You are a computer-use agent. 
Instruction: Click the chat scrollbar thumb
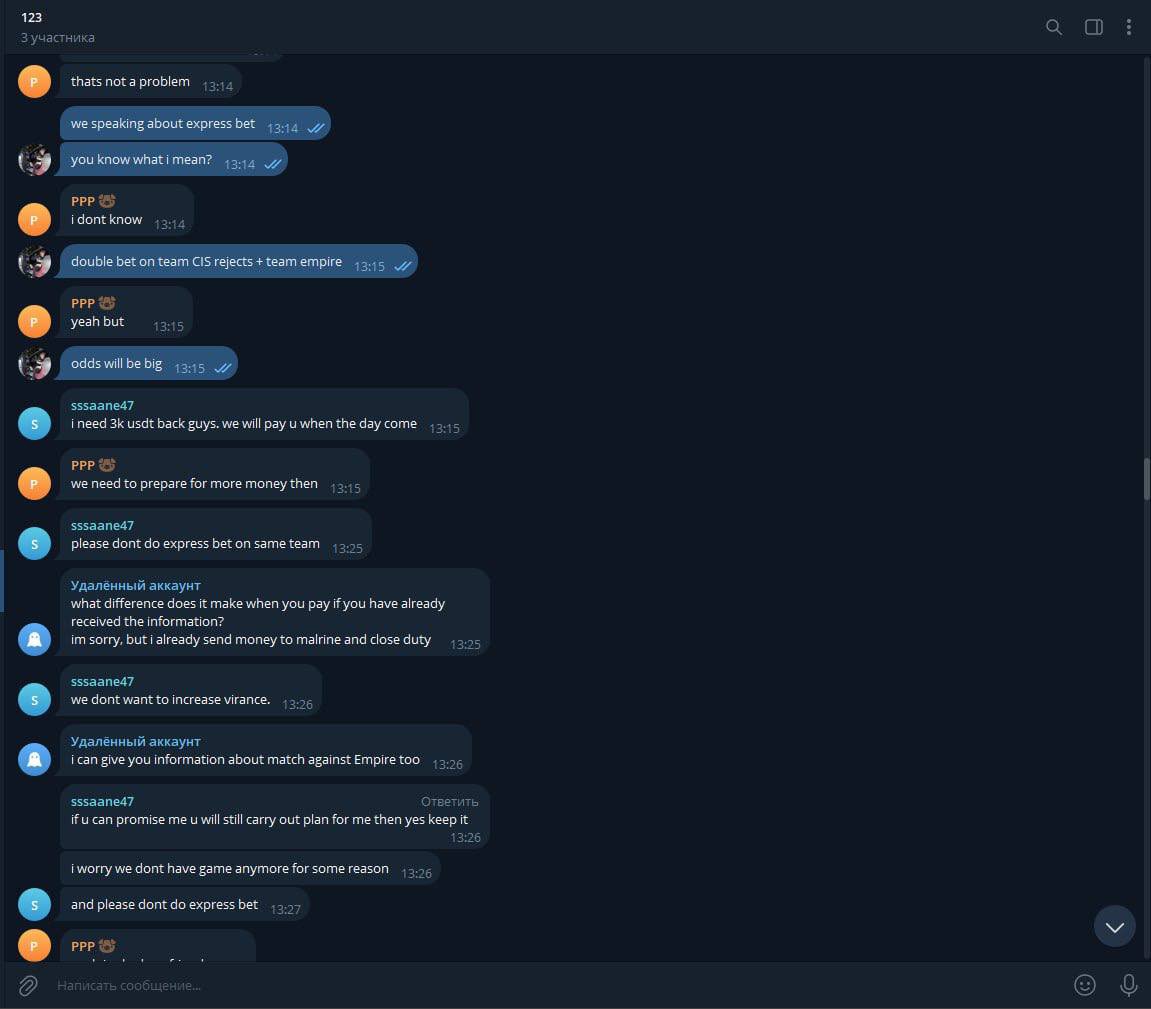coord(1146,478)
